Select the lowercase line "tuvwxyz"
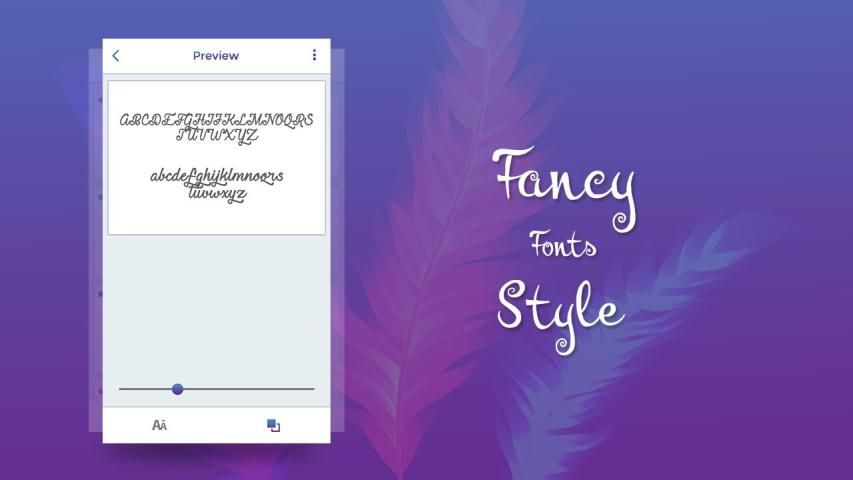 click(217, 194)
